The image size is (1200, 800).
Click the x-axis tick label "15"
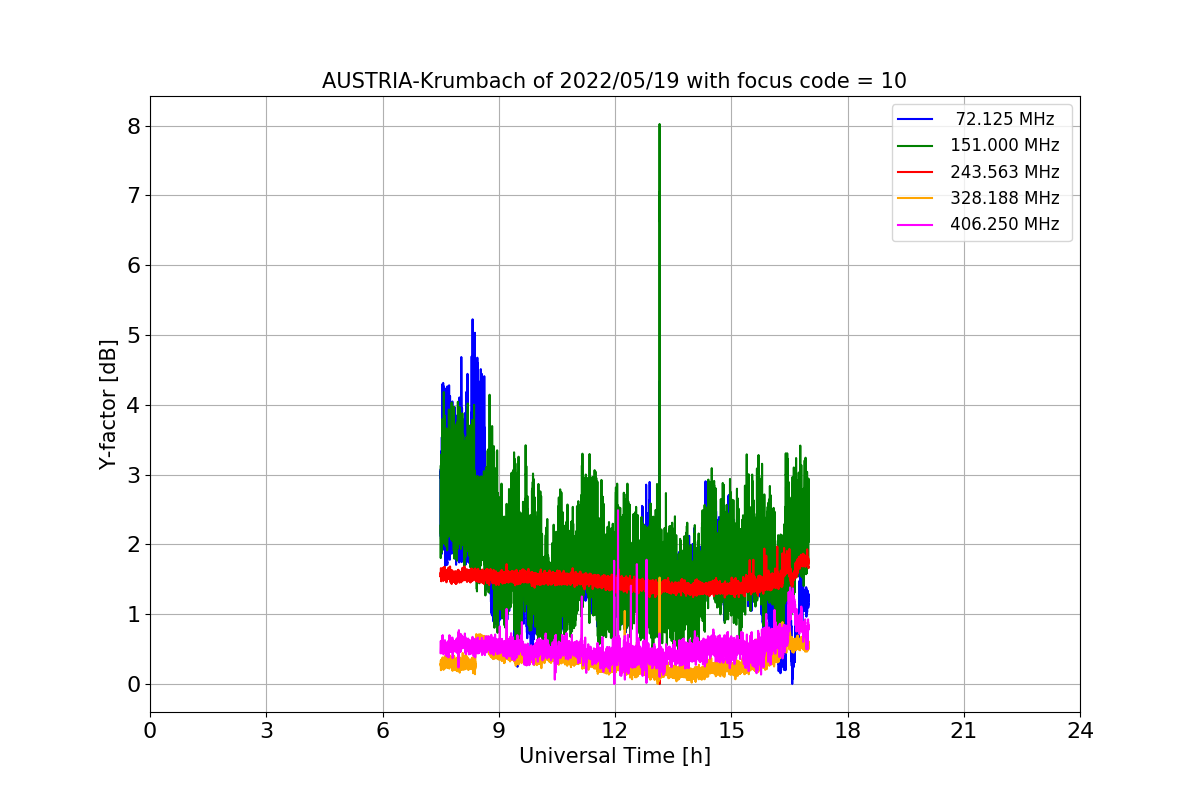click(x=731, y=731)
